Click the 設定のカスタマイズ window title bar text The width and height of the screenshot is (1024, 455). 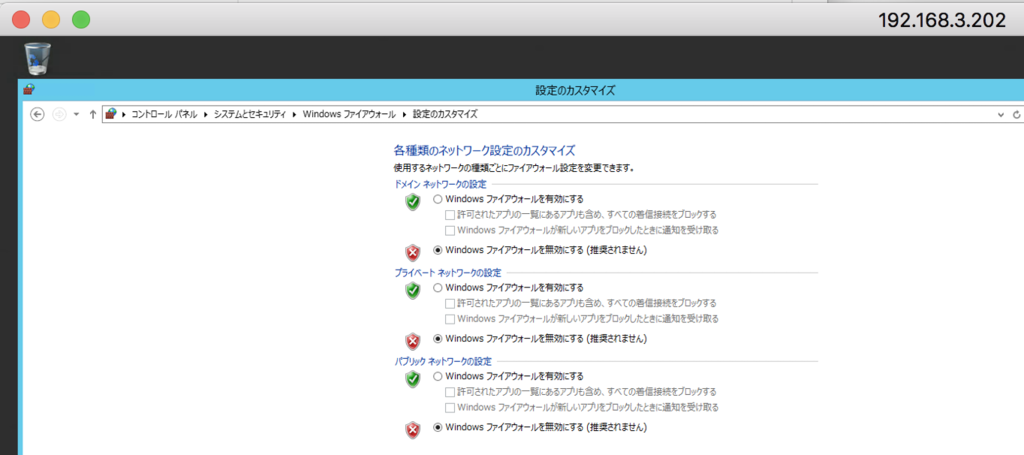point(575,90)
